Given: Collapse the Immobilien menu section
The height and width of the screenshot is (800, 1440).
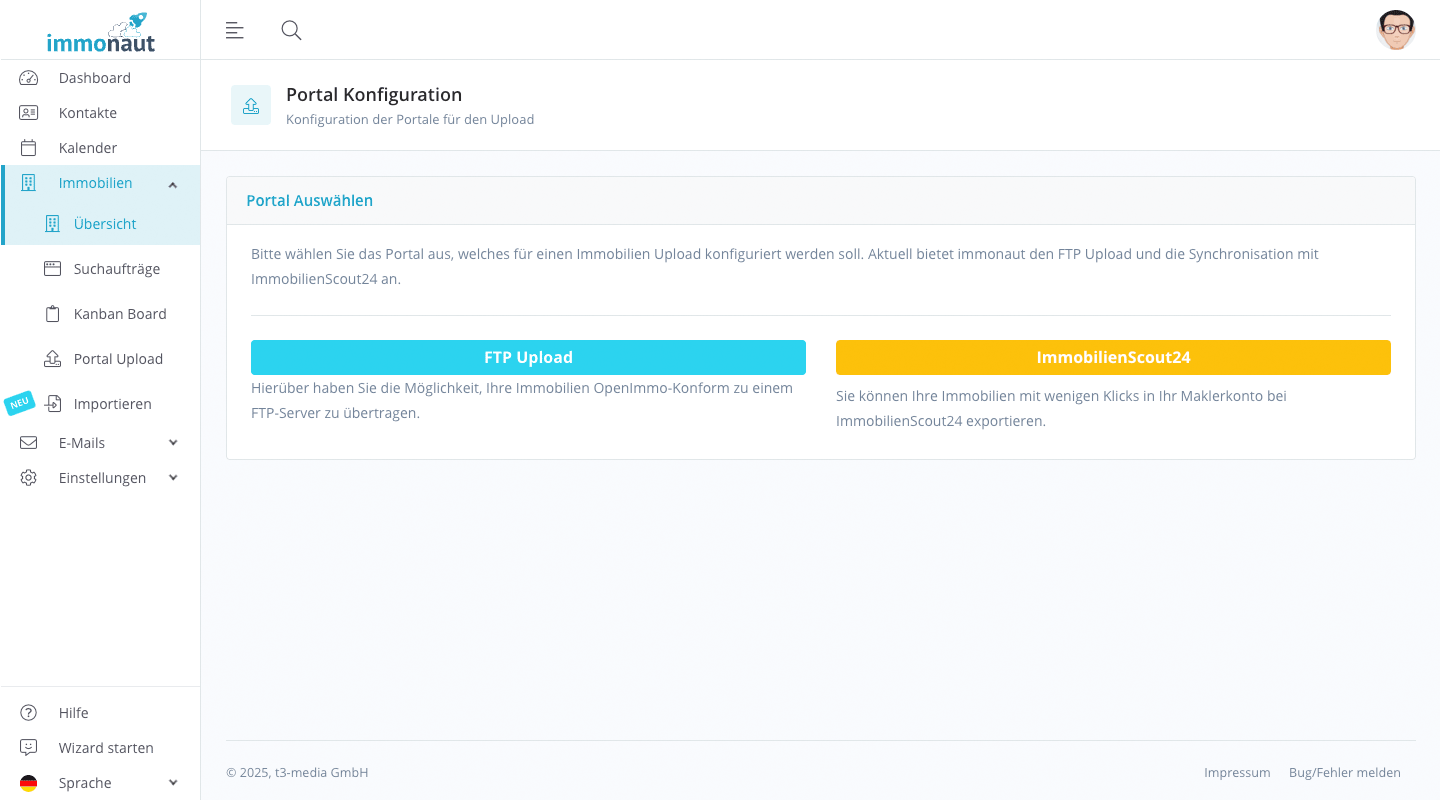Looking at the screenshot, I should pyautogui.click(x=173, y=184).
